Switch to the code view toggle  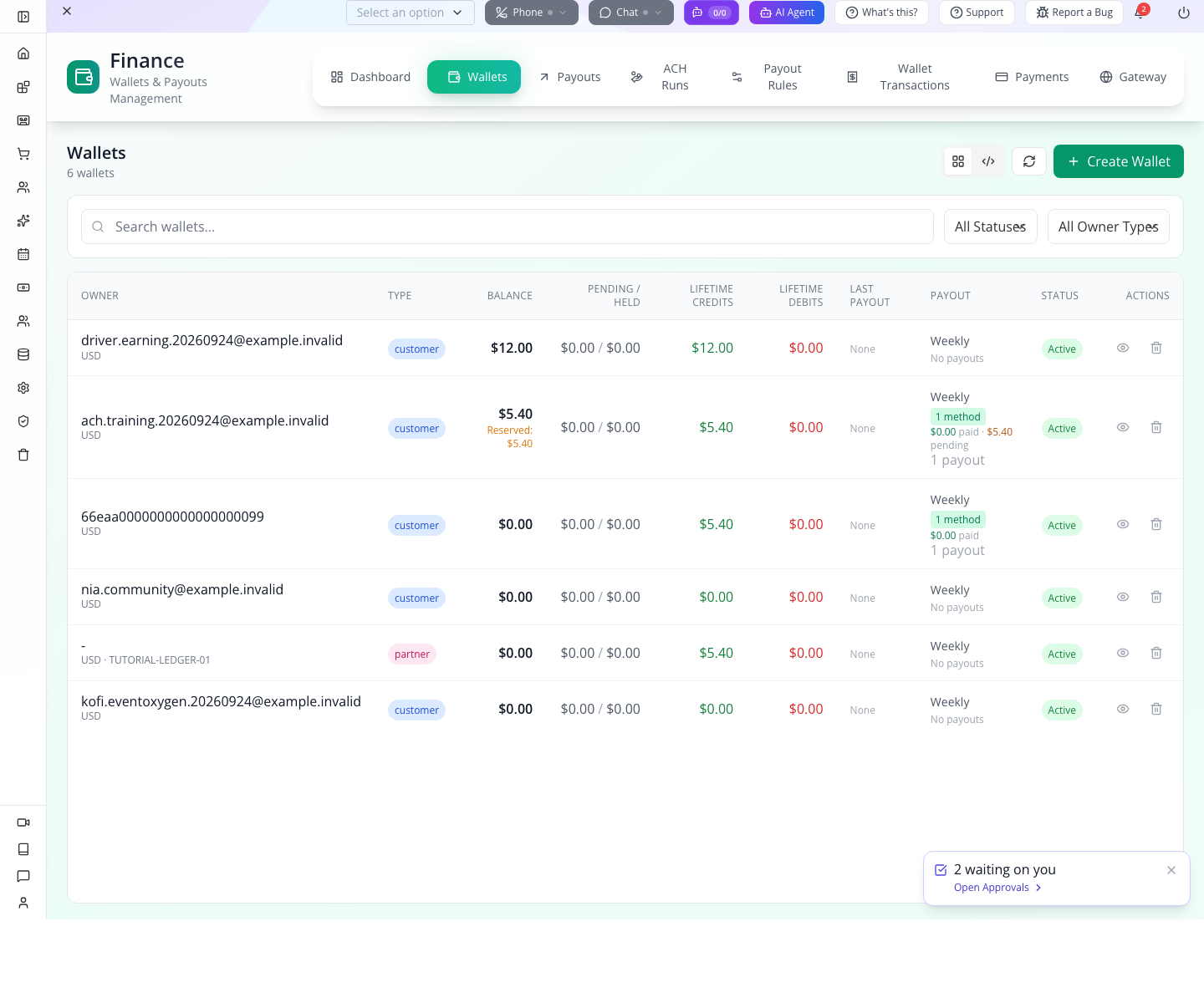988,161
